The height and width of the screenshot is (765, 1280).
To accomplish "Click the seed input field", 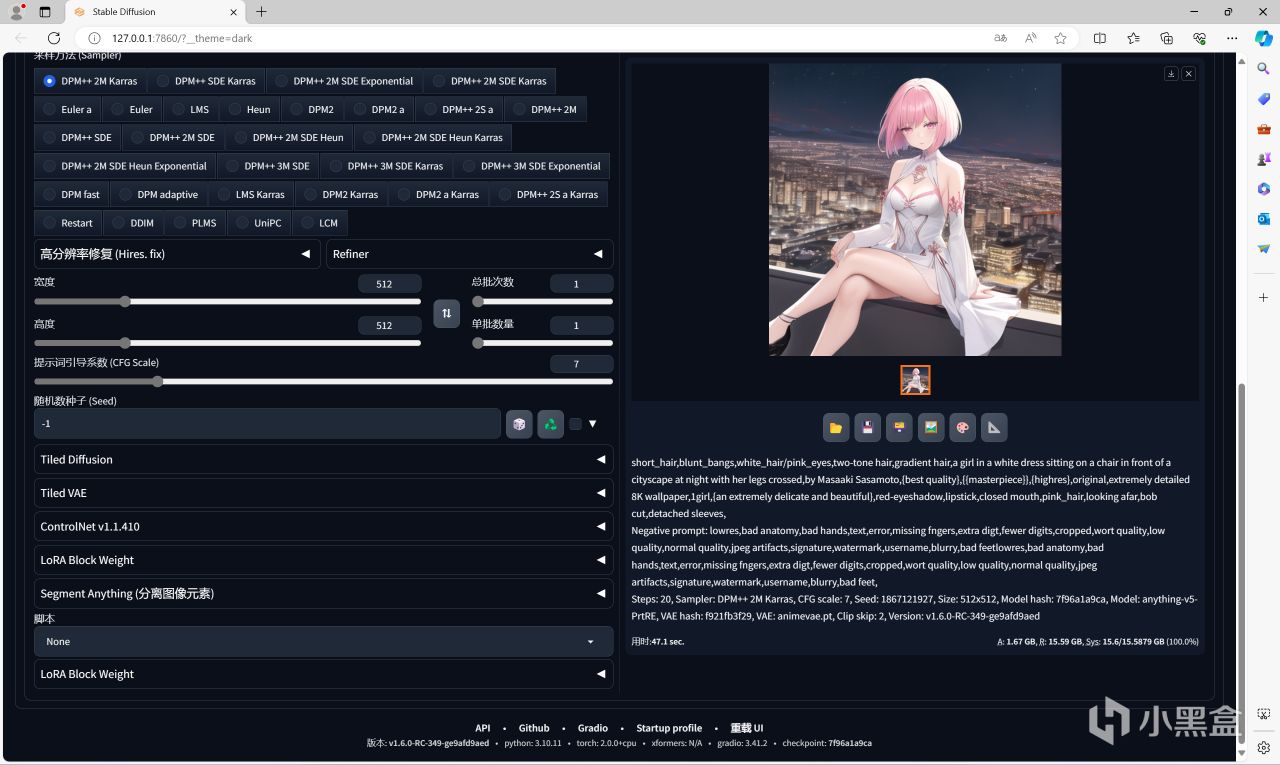I will click(x=267, y=424).
